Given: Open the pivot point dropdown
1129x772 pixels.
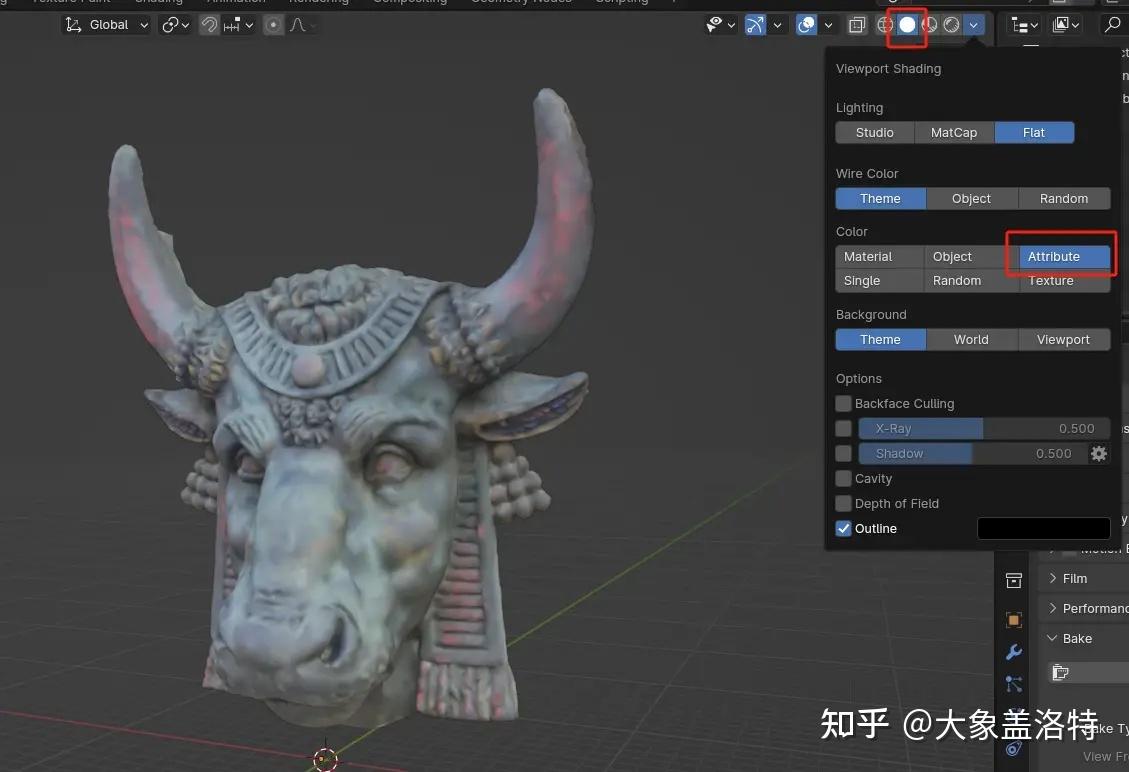Looking at the screenshot, I should click(175, 25).
